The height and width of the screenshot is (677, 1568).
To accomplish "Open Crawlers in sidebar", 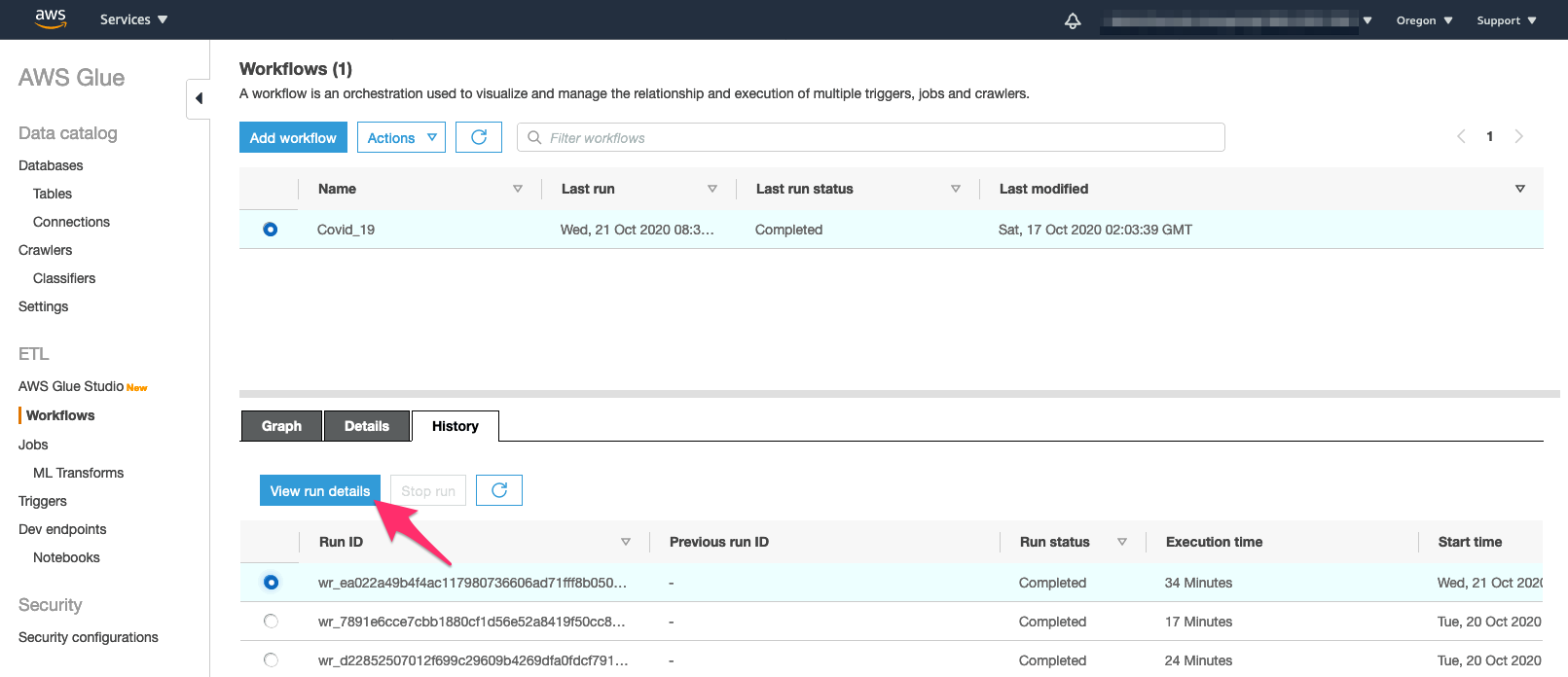I will pyautogui.click(x=45, y=250).
